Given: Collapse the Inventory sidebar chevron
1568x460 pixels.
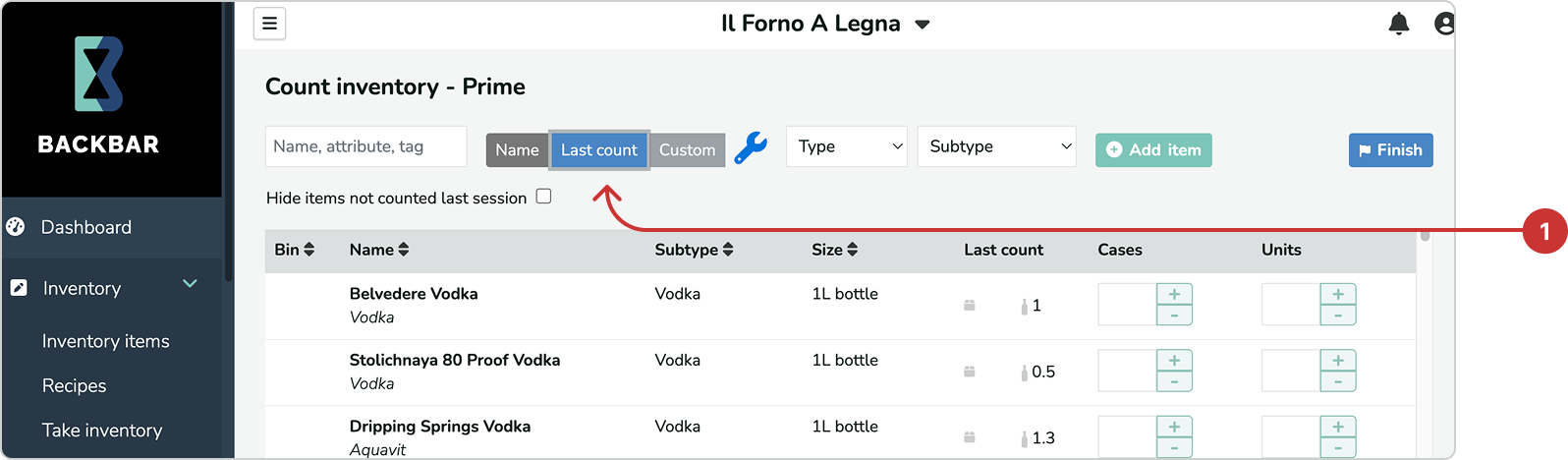Looking at the screenshot, I should click(190, 284).
